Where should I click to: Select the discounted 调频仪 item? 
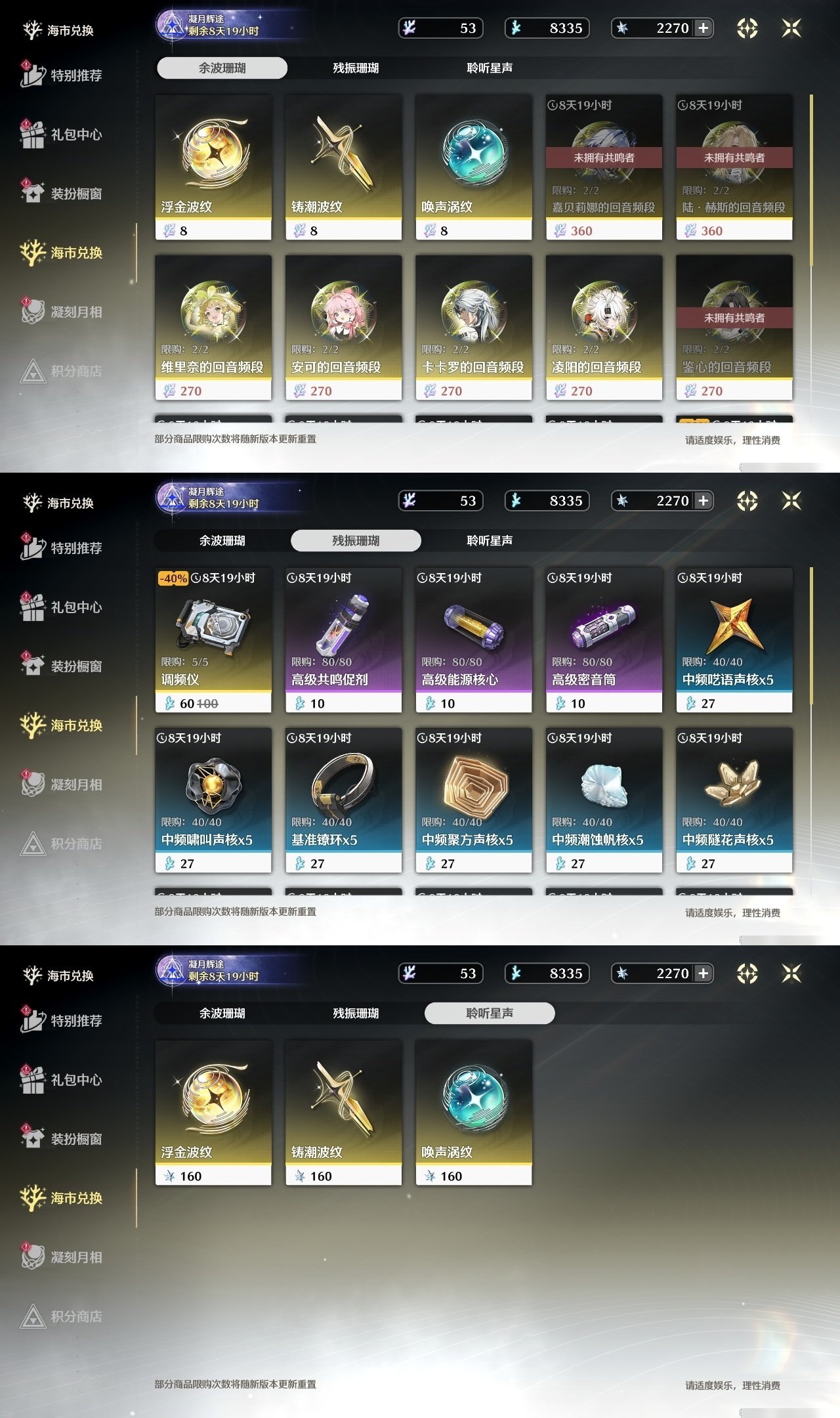point(213,640)
